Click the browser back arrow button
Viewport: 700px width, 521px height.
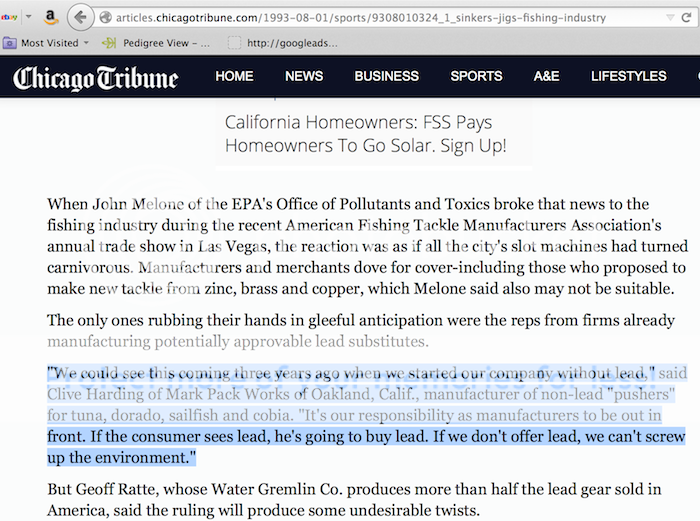click(x=82, y=17)
